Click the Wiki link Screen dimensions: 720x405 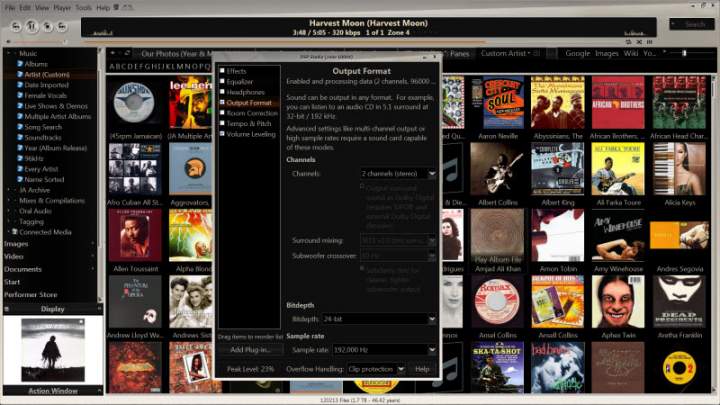tap(631, 53)
